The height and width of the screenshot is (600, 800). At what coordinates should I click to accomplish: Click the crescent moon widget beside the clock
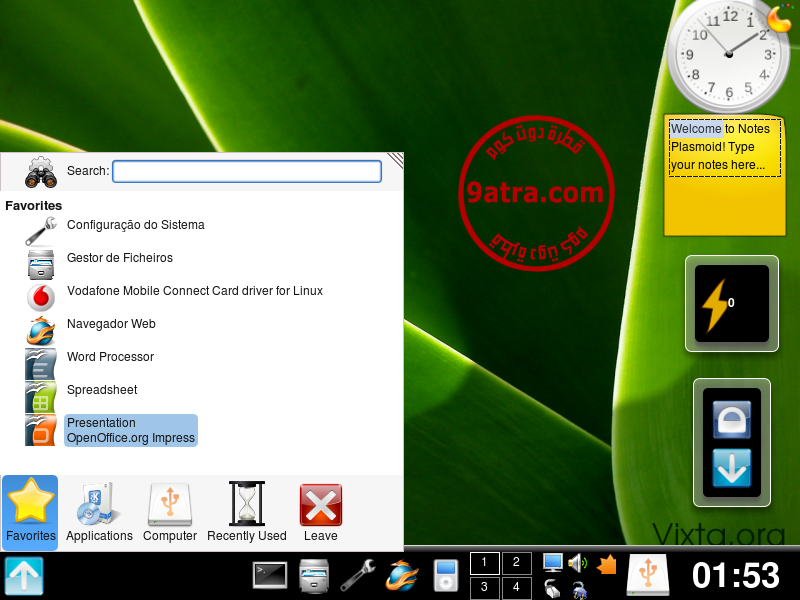coord(780,18)
